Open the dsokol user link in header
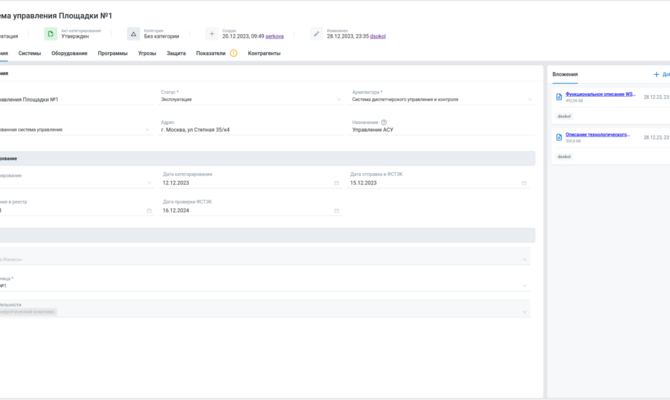The width and height of the screenshot is (670, 400). point(378,36)
